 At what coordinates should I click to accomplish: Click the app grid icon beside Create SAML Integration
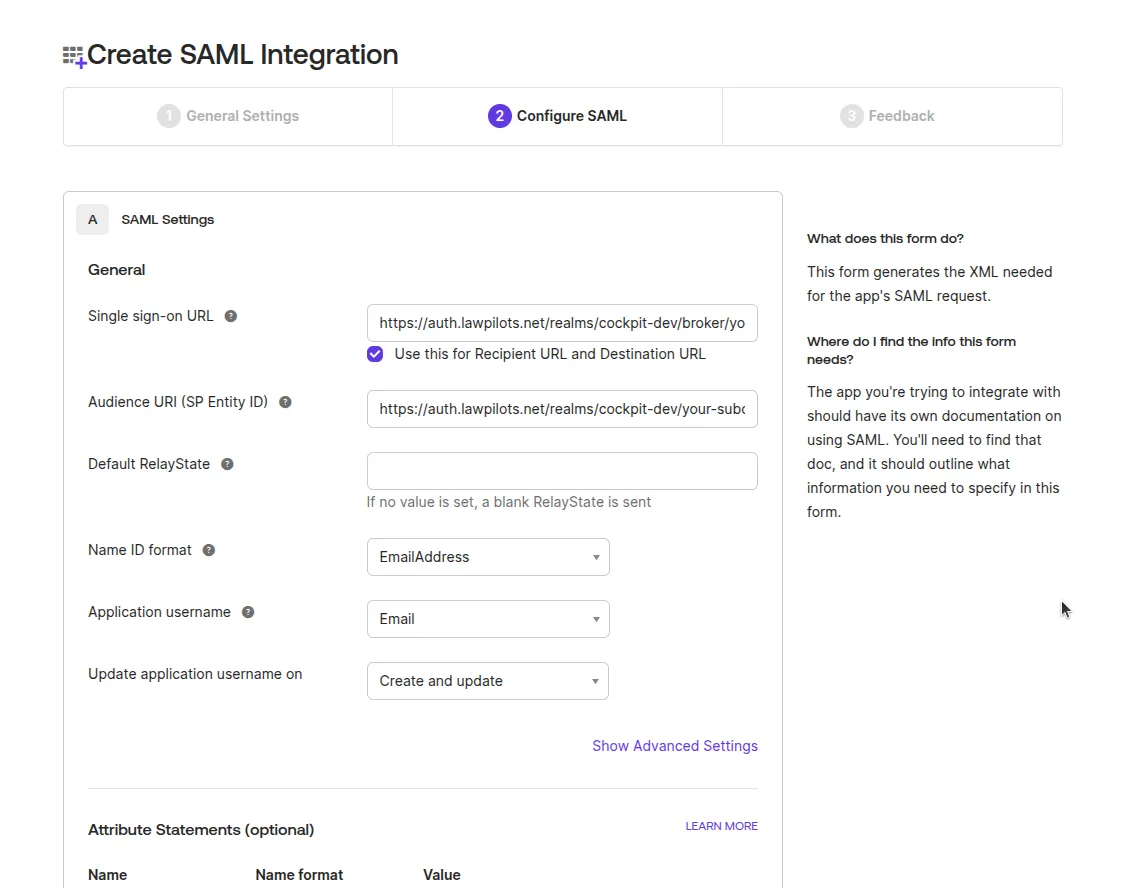[74, 56]
